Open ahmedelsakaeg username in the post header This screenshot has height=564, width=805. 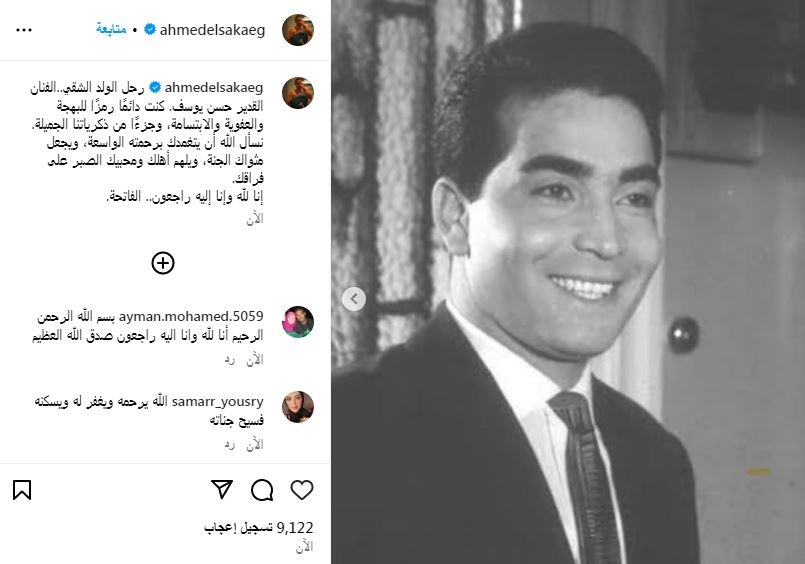click(x=213, y=30)
